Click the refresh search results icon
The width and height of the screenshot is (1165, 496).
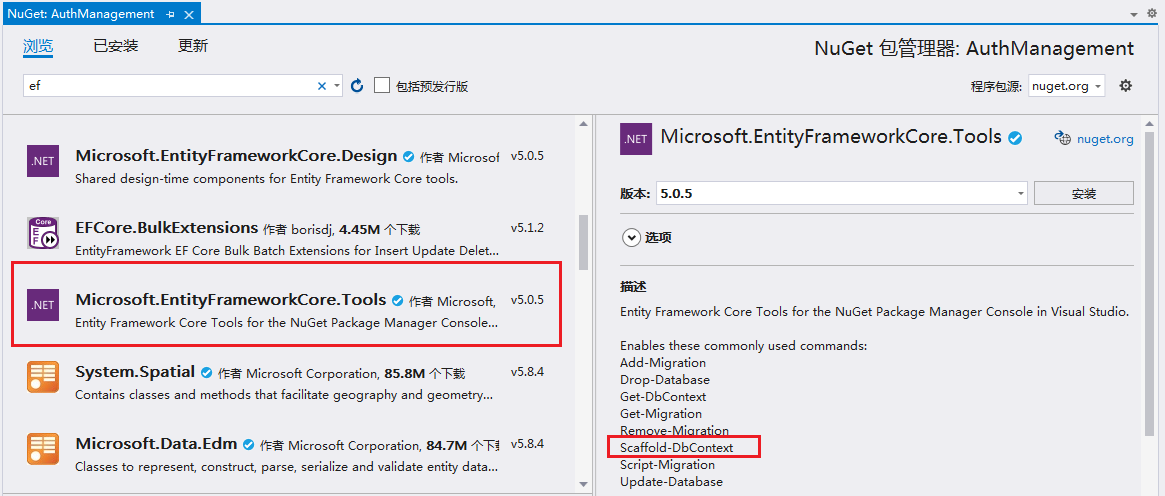[357, 86]
